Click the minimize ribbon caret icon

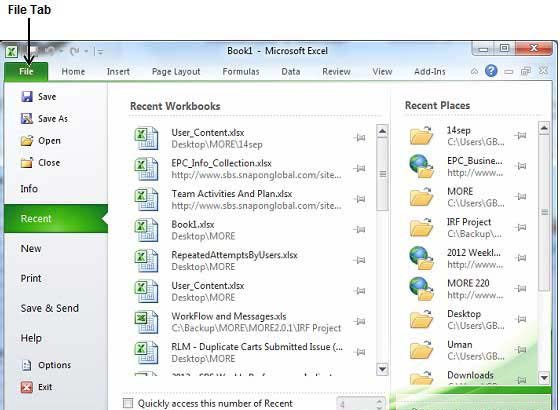474,71
